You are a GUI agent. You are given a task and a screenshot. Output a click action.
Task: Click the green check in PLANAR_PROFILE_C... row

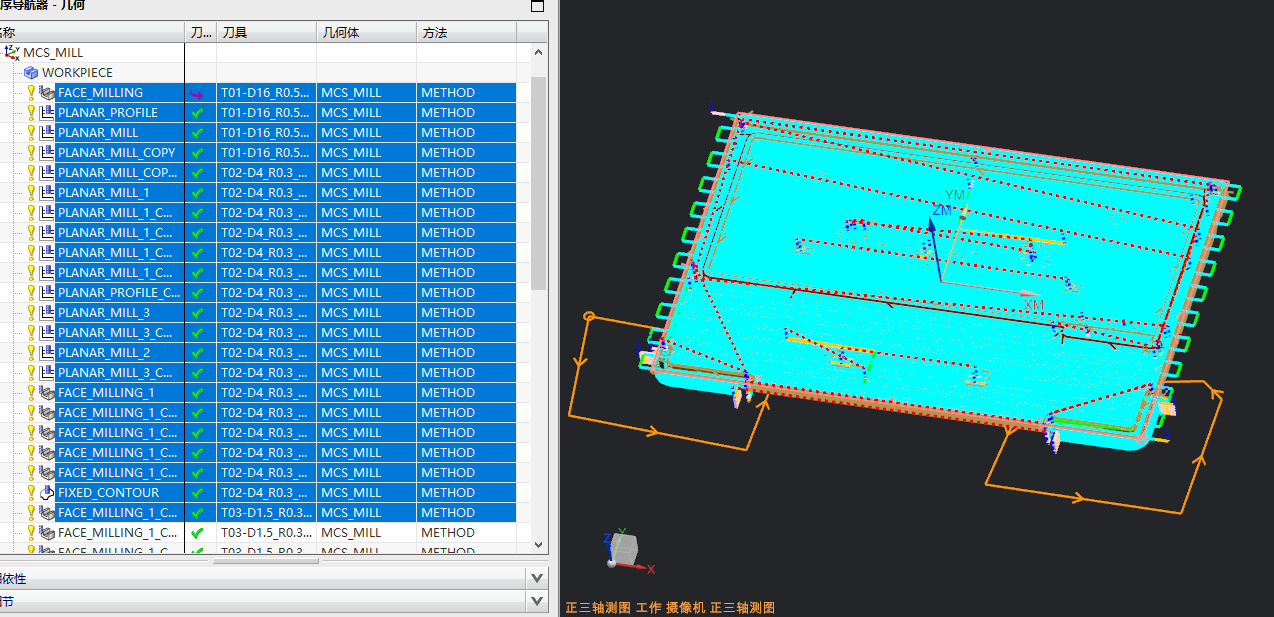(x=197, y=293)
